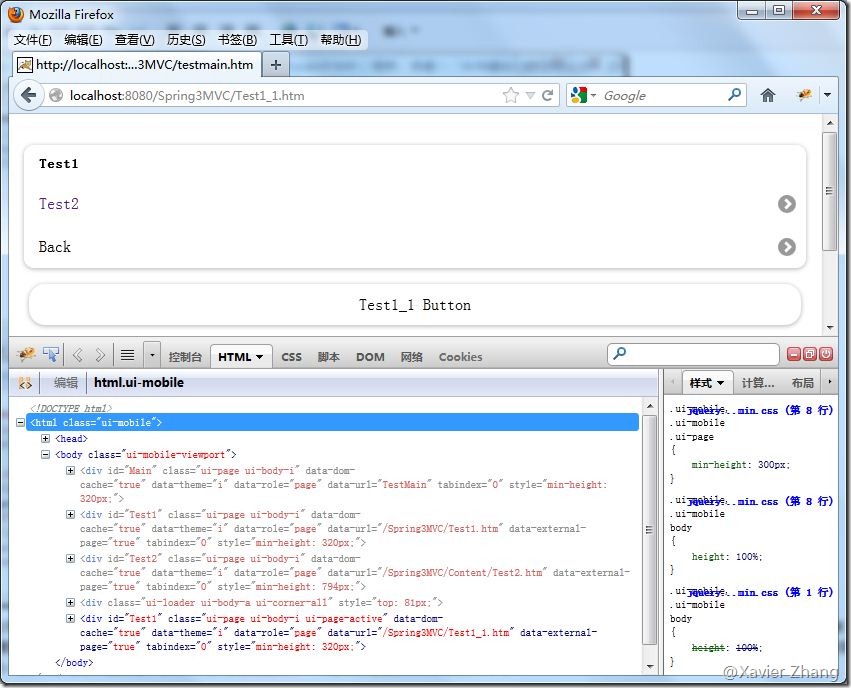Click the Firebug search input field
This screenshot has width=851, height=688.
tap(700, 355)
